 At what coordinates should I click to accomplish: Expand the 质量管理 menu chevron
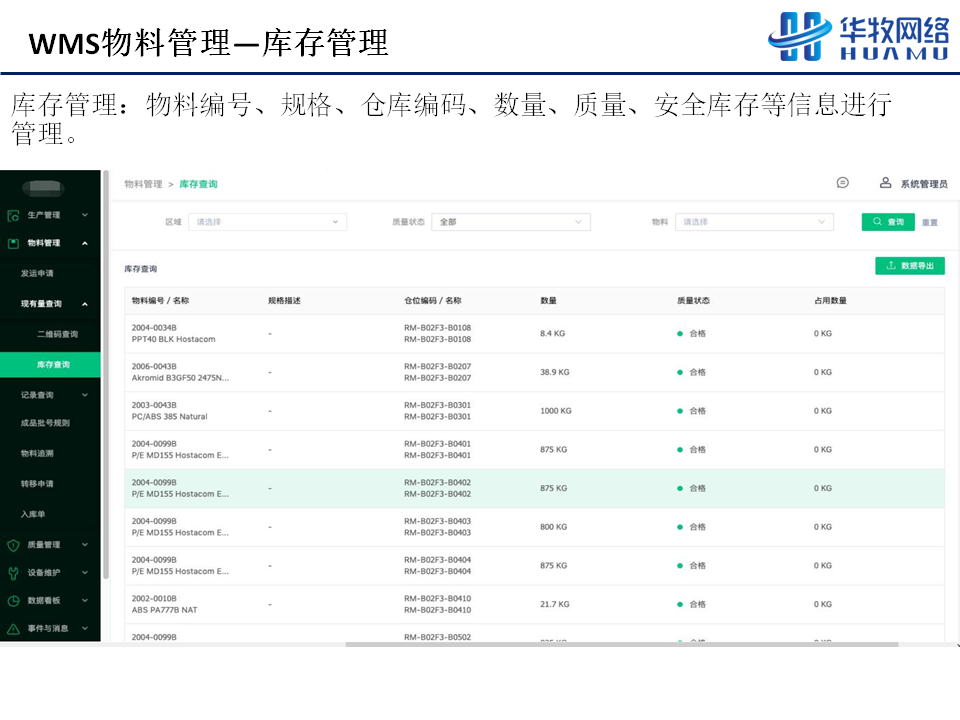pos(85,545)
